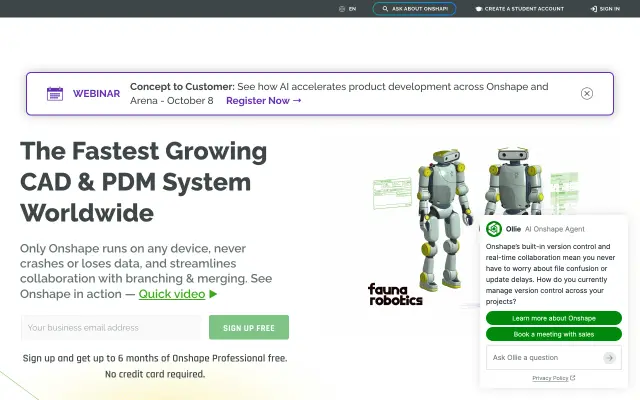The width and height of the screenshot is (640, 400).
Task: Click the Ollie agent avatar icon
Action: [494, 229]
